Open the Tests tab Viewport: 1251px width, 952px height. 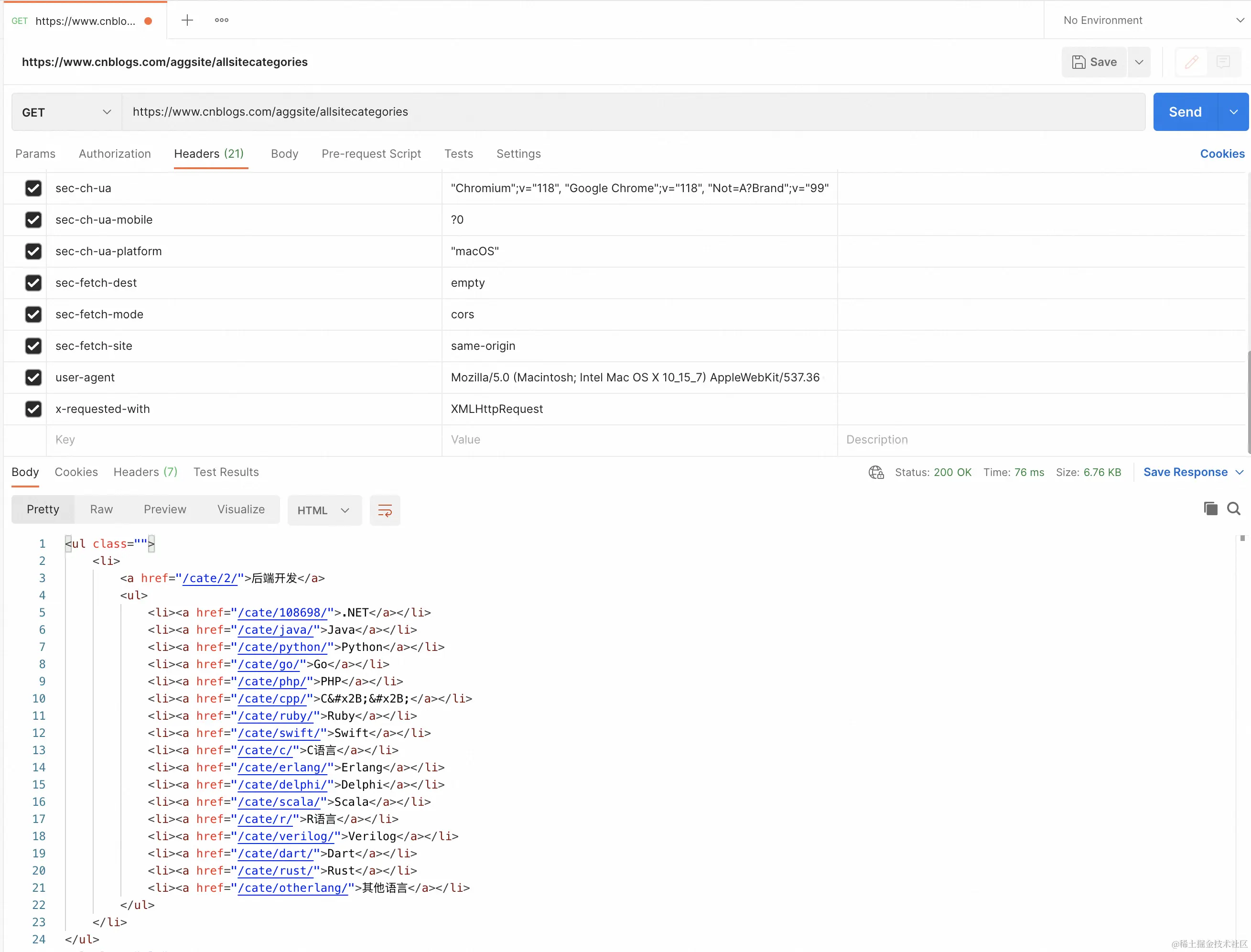click(x=458, y=153)
